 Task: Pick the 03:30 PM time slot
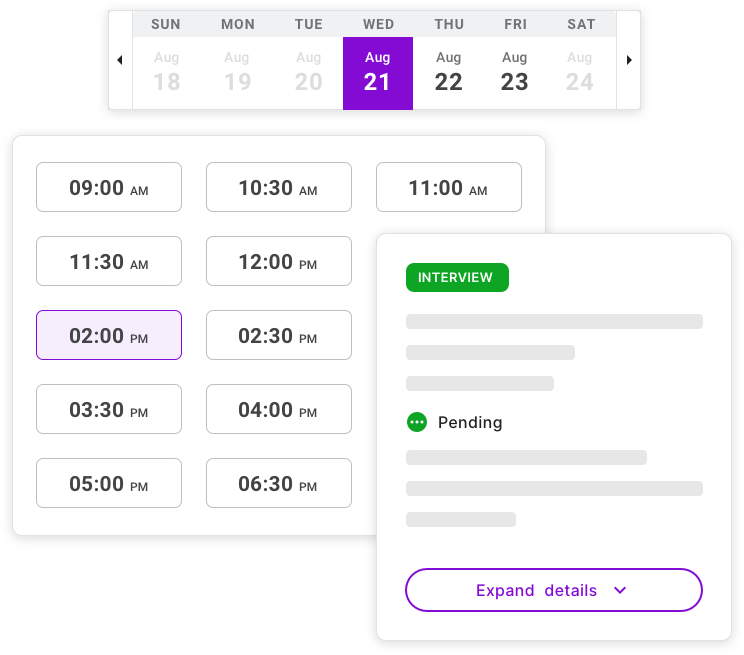coord(109,409)
